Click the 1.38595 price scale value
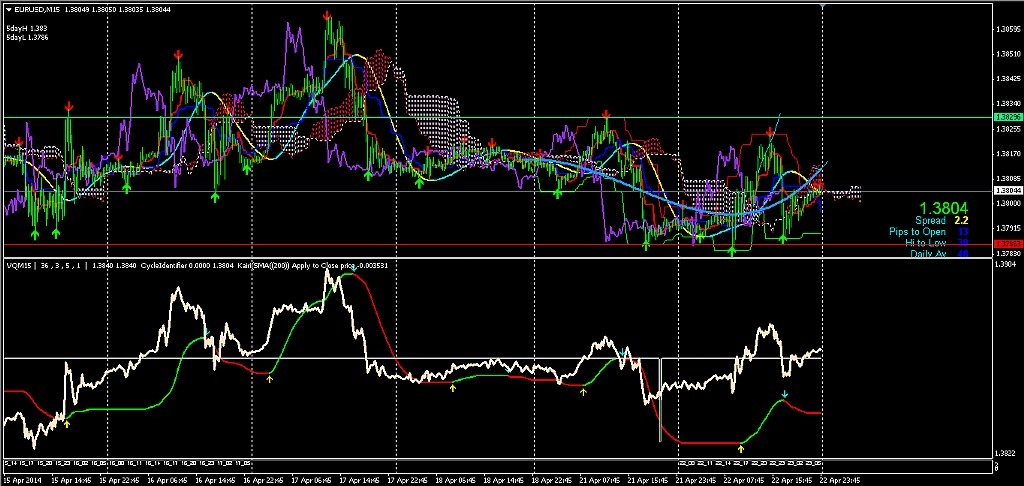 pyautogui.click(x=1007, y=29)
